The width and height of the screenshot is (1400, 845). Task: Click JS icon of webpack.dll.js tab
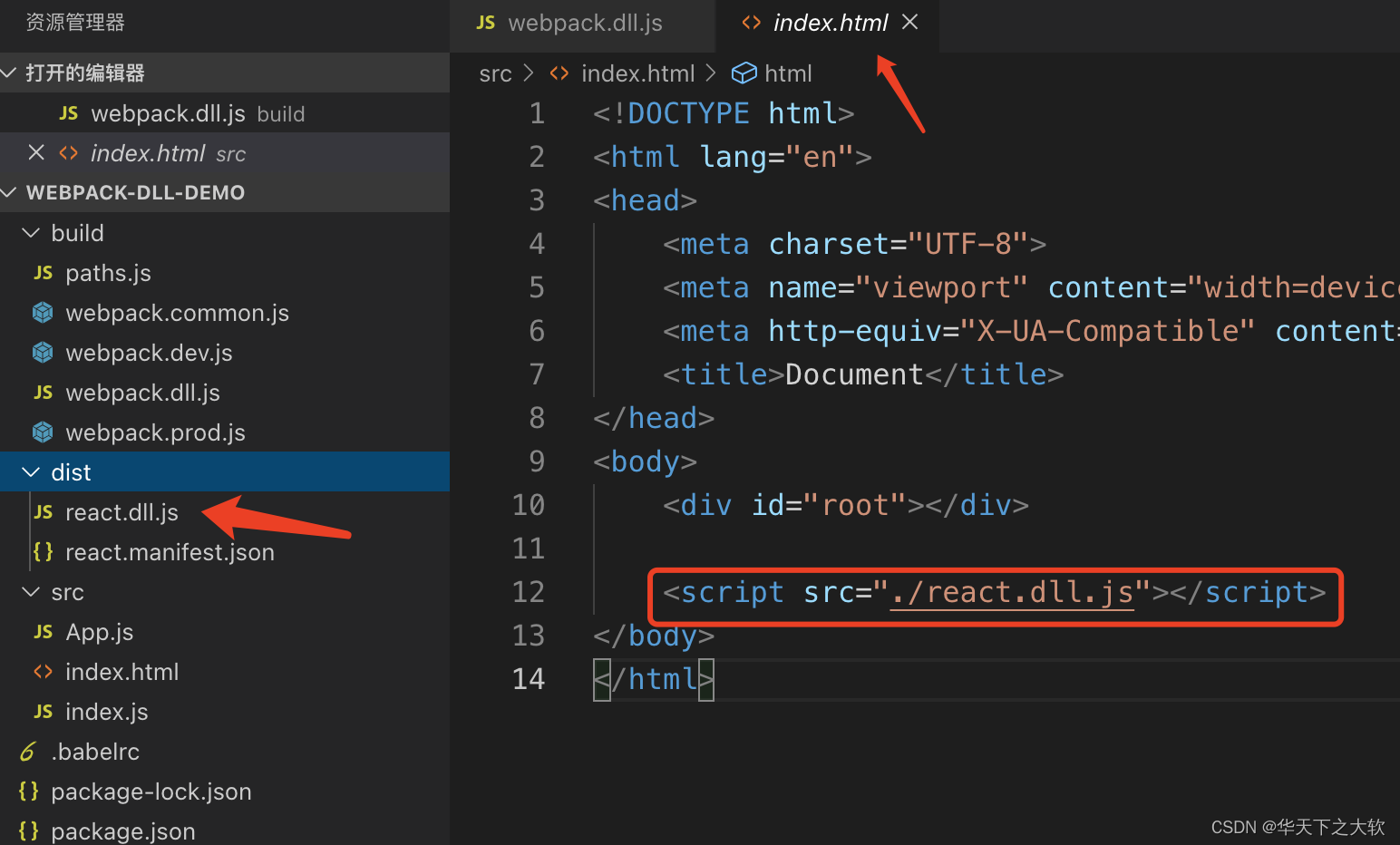486,24
